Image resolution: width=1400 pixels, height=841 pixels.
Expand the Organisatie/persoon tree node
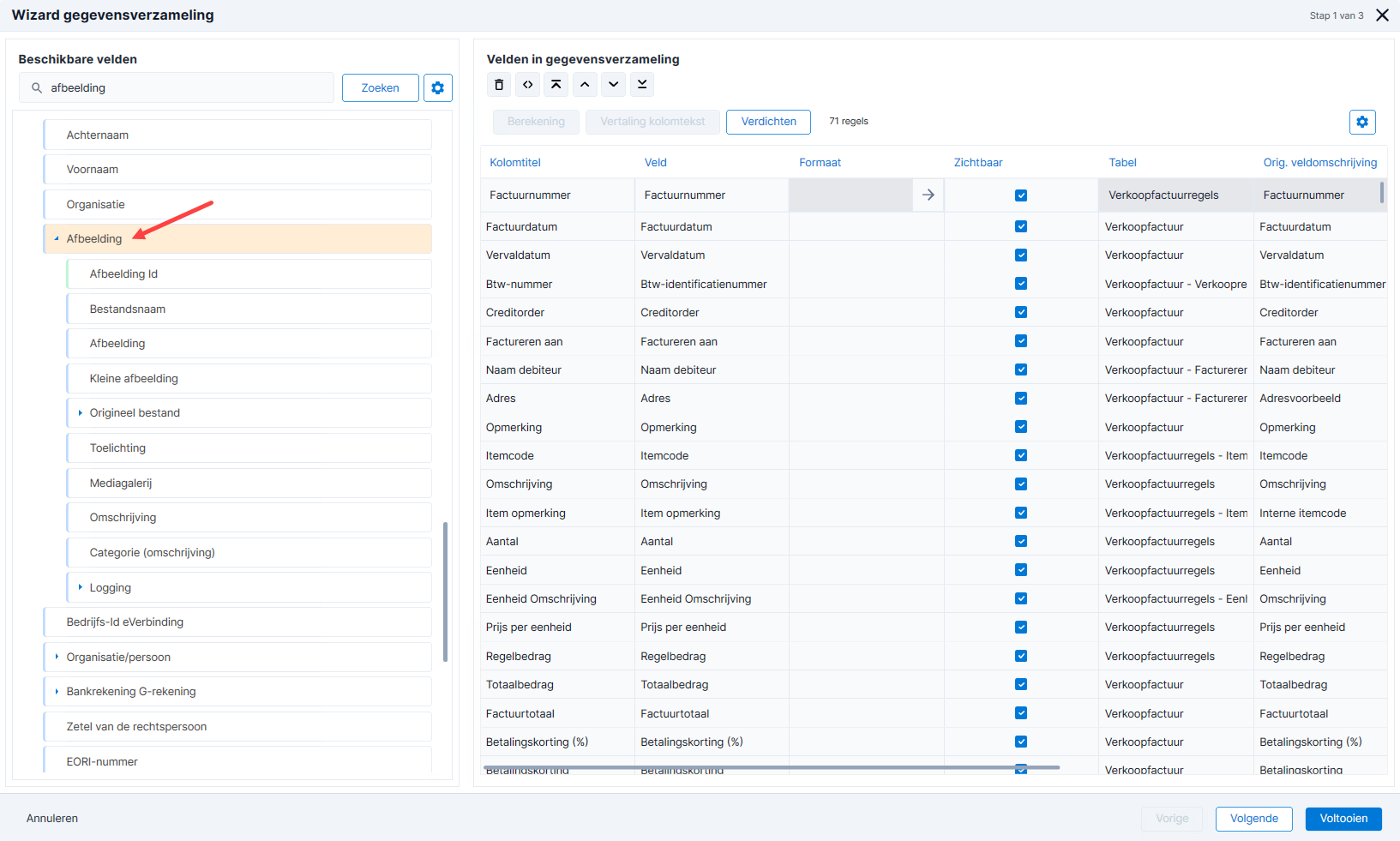(x=57, y=657)
